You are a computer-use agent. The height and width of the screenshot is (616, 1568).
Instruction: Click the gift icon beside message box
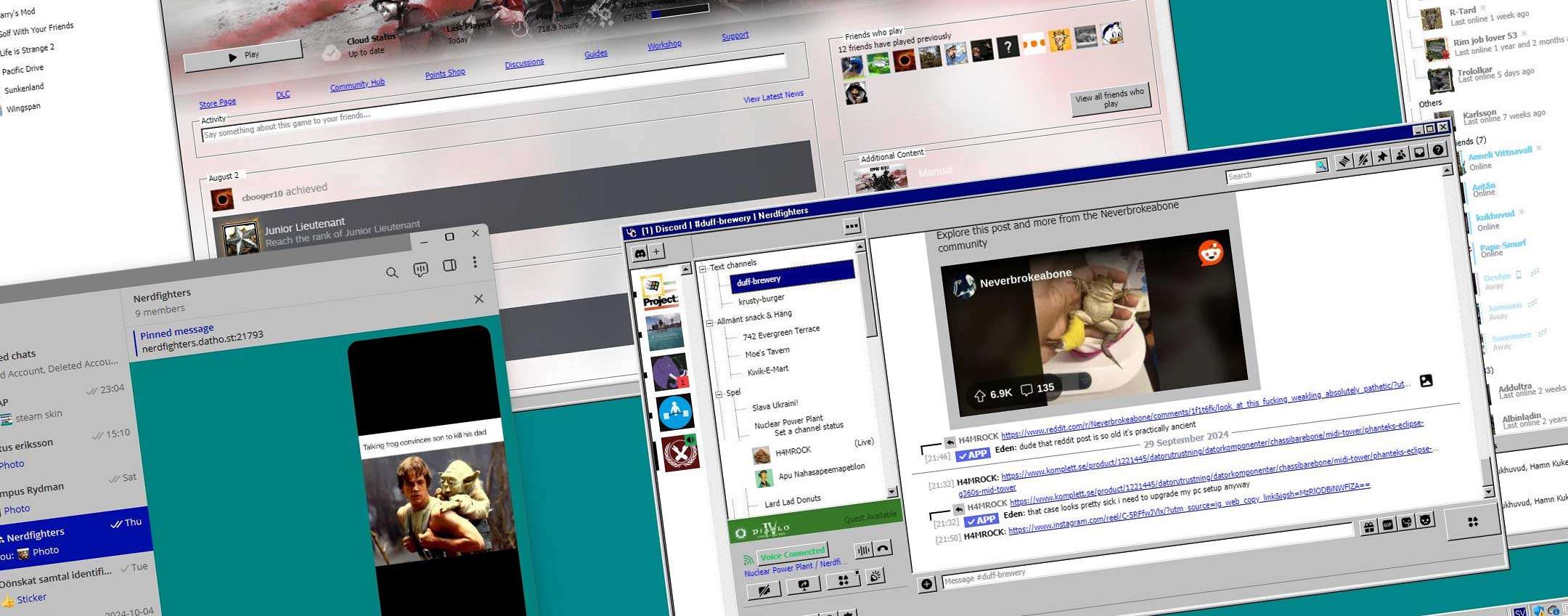click(1368, 527)
